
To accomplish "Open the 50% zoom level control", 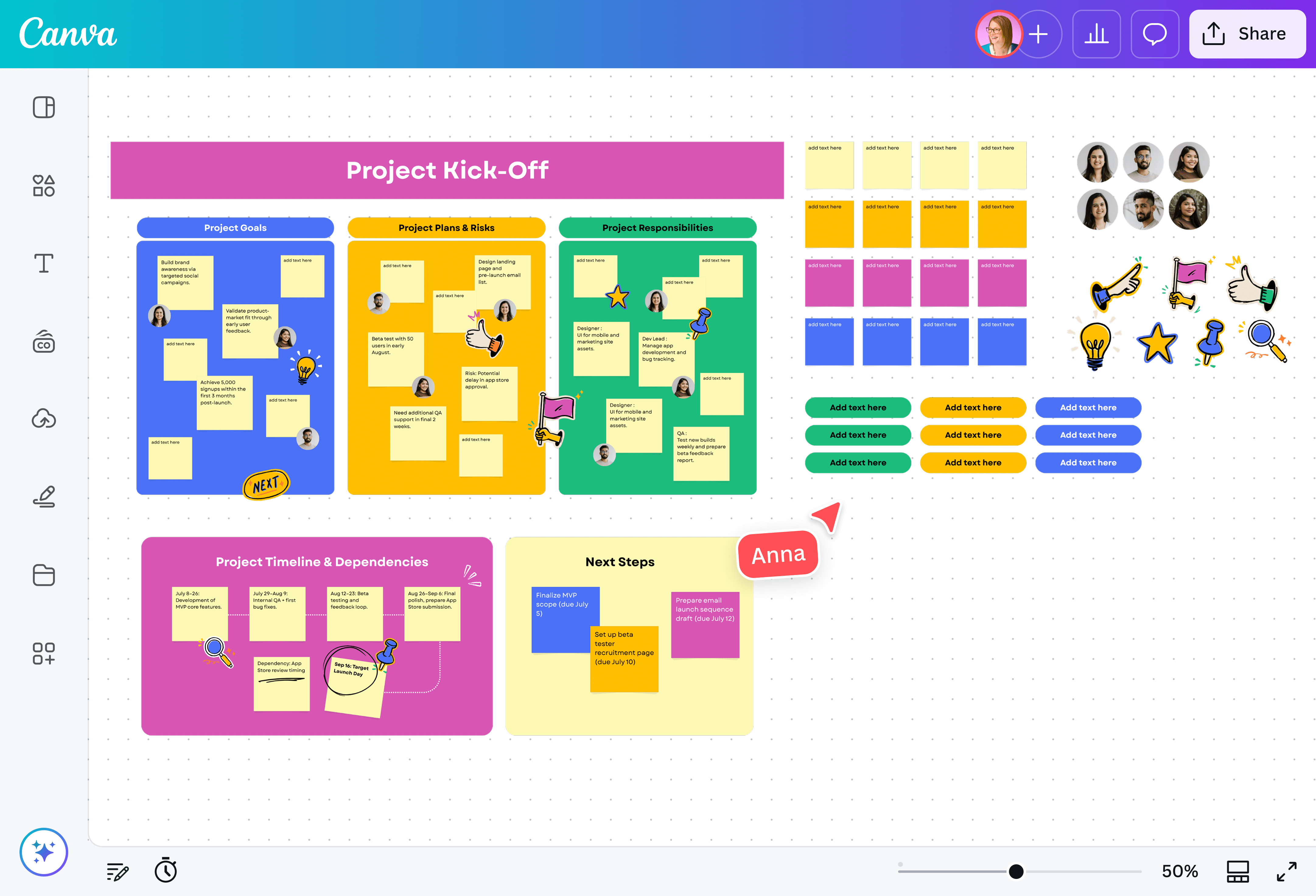I will tap(1179, 871).
